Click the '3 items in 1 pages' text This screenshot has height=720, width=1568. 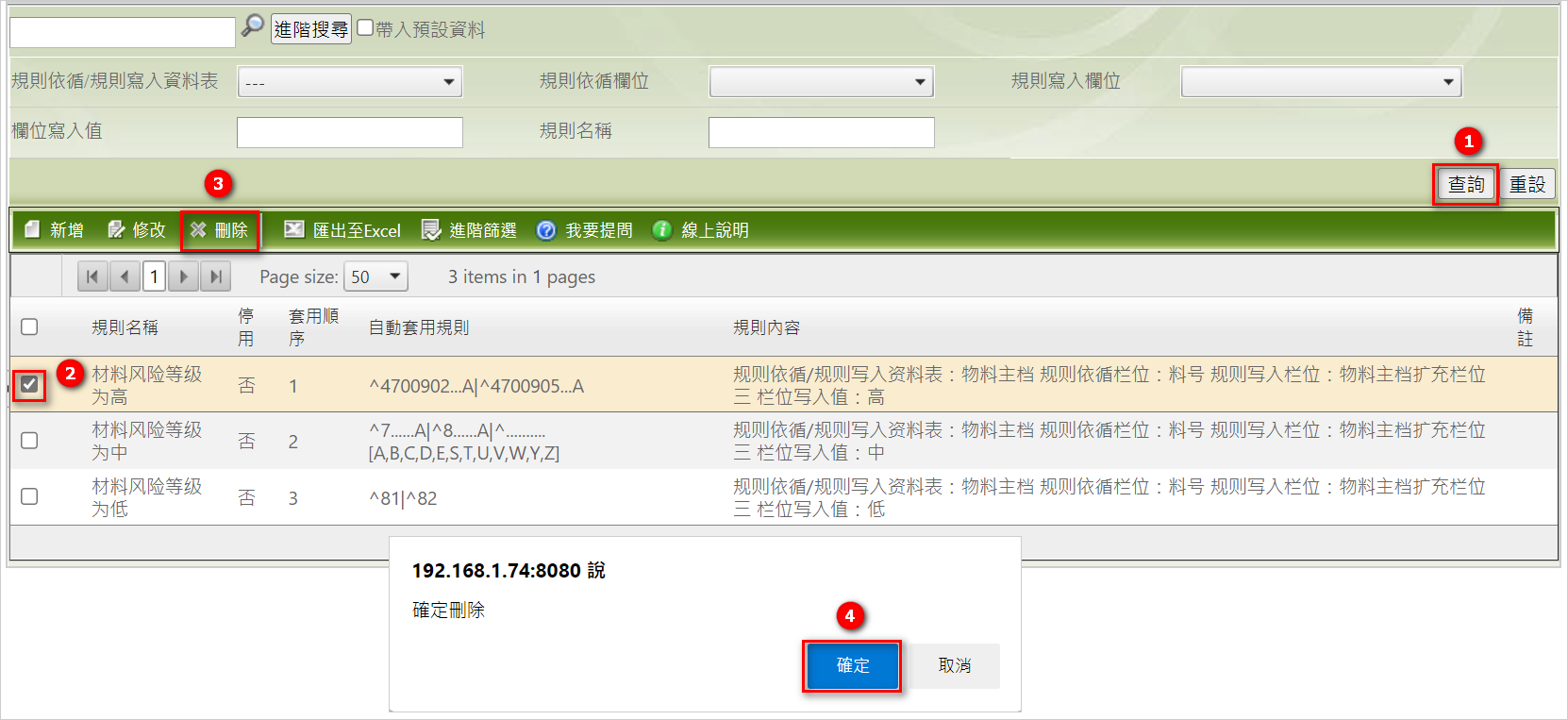pos(522,276)
